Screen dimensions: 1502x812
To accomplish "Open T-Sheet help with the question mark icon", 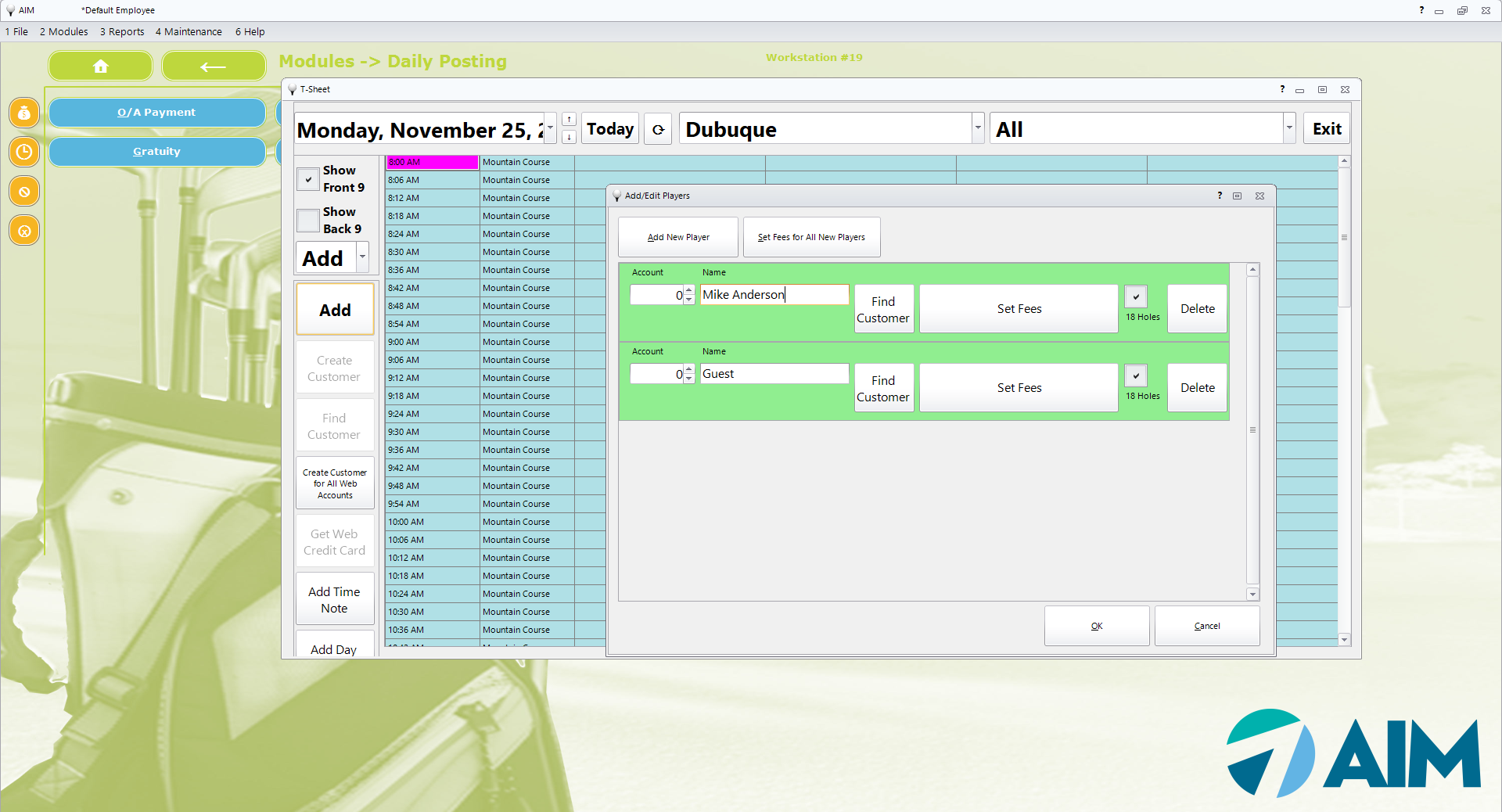I will [x=1281, y=89].
